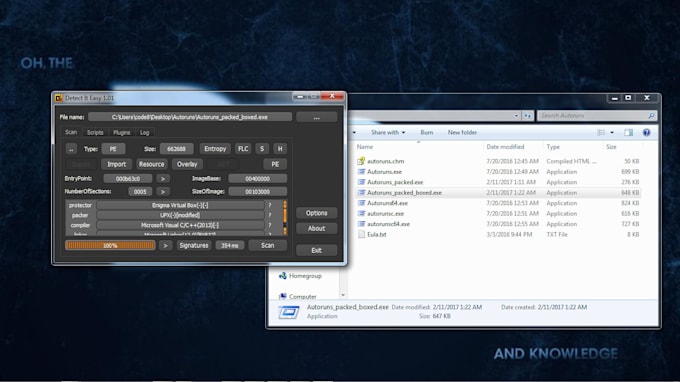Click the Detect It Easy title bar icon
Image resolution: width=680 pixels, height=382 pixels.
(x=59, y=98)
